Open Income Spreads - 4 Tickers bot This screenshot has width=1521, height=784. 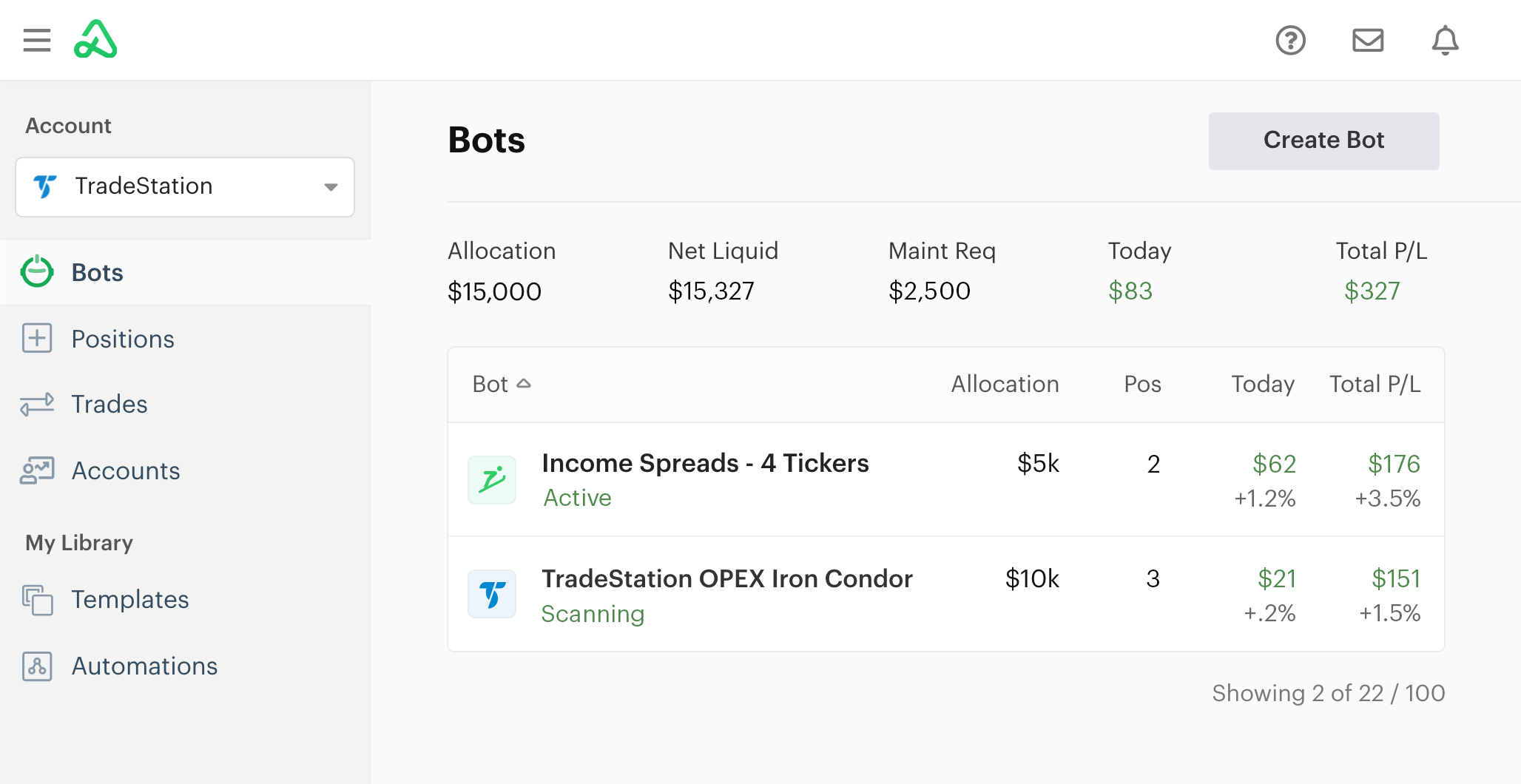coord(705,463)
